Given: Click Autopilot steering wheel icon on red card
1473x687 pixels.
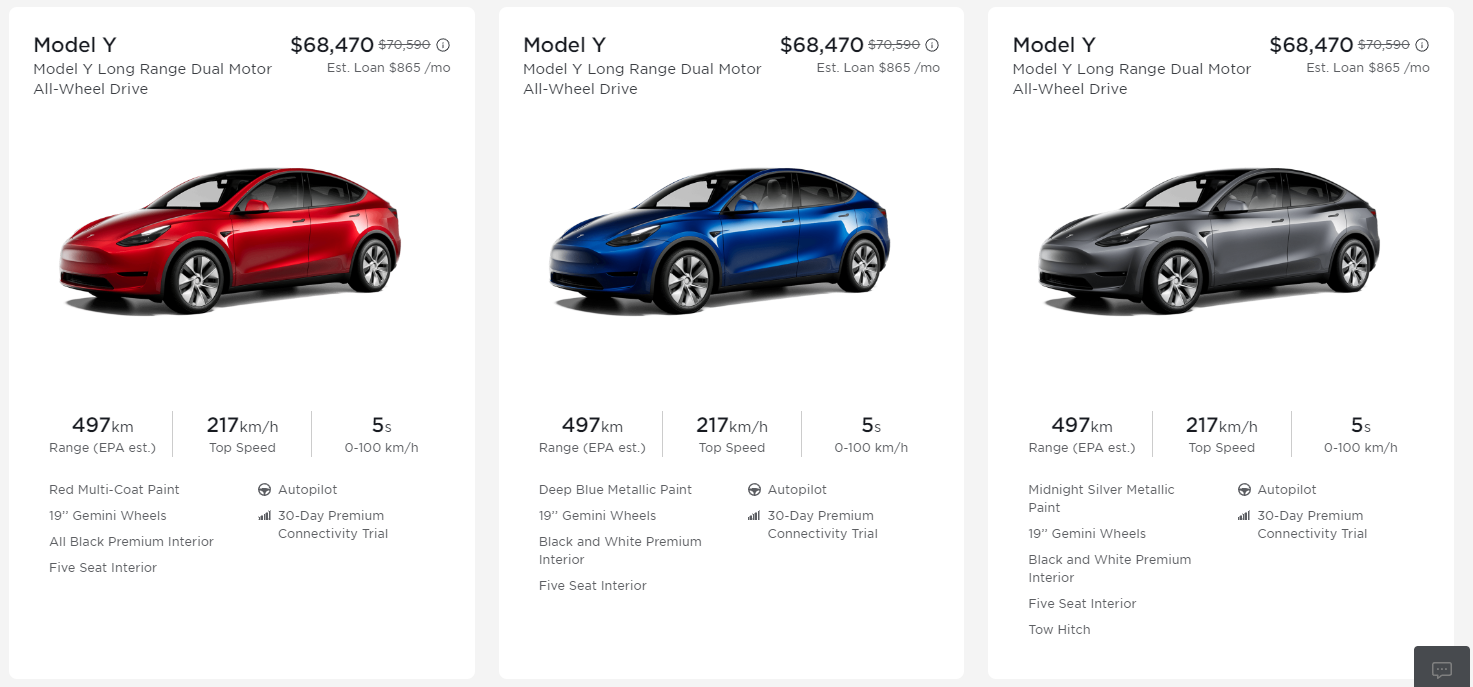Looking at the screenshot, I should (x=264, y=490).
